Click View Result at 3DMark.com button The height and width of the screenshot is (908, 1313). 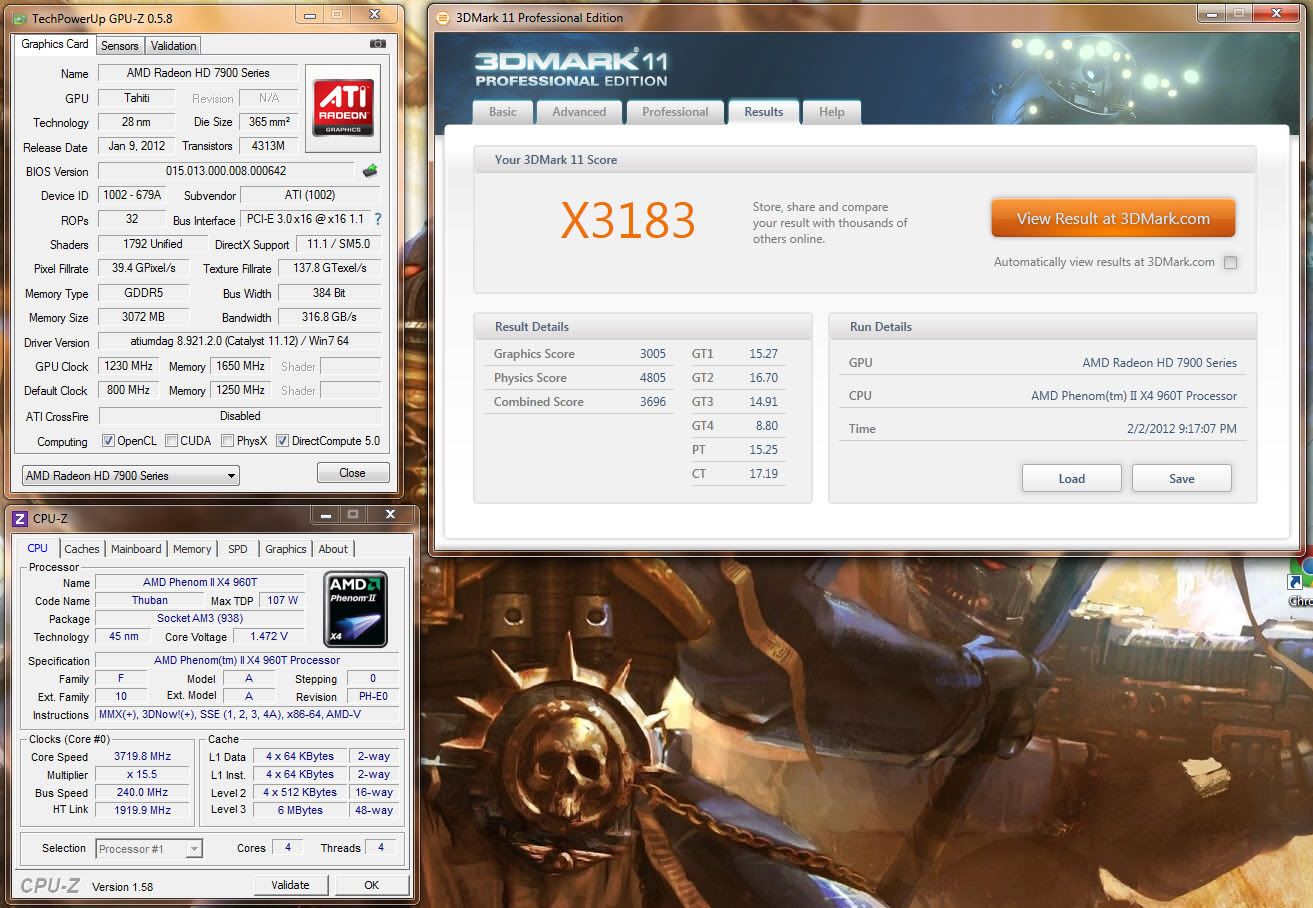pyautogui.click(x=1113, y=218)
